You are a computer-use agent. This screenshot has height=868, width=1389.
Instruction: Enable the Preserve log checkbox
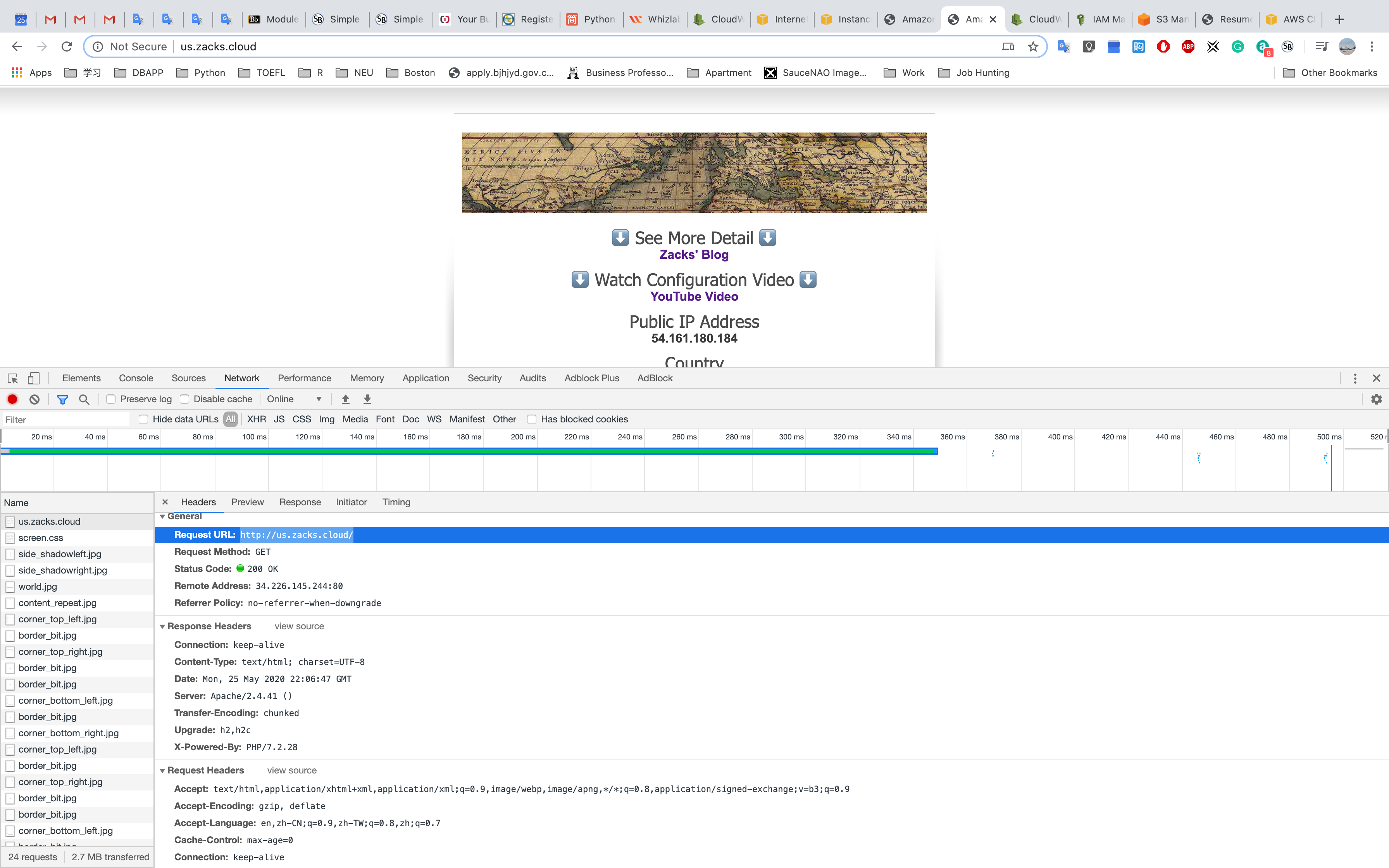[x=111, y=399]
